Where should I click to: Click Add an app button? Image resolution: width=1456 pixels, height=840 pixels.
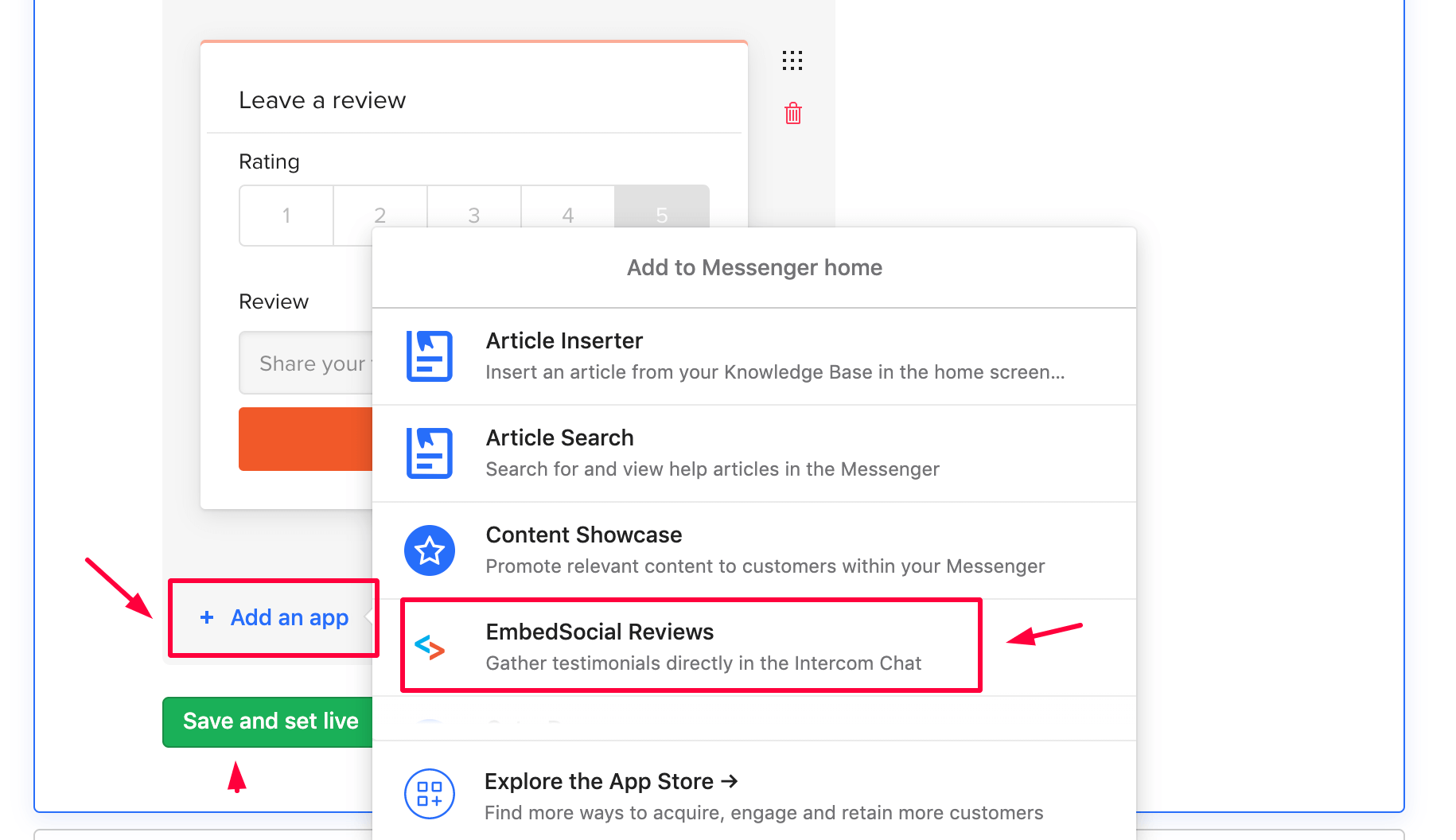tap(274, 617)
